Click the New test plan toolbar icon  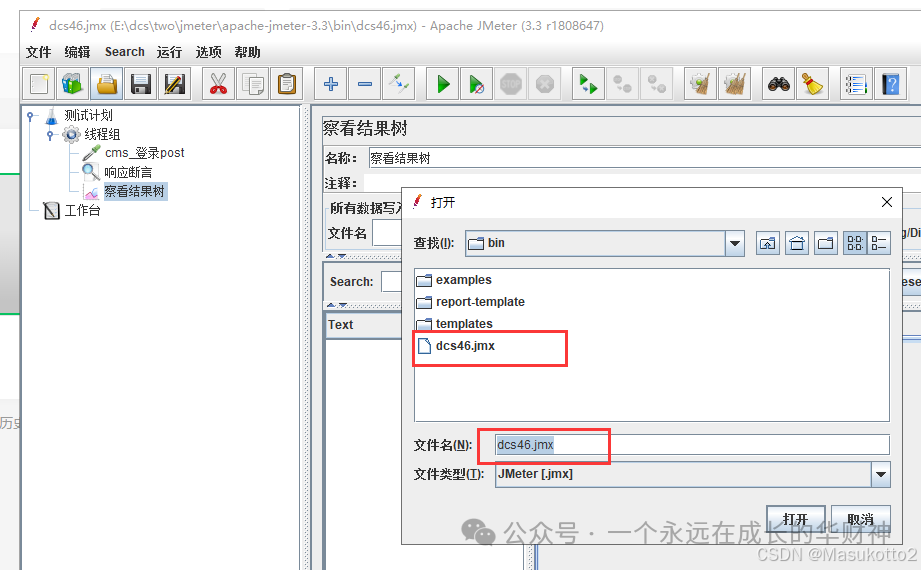coord(39,84)
